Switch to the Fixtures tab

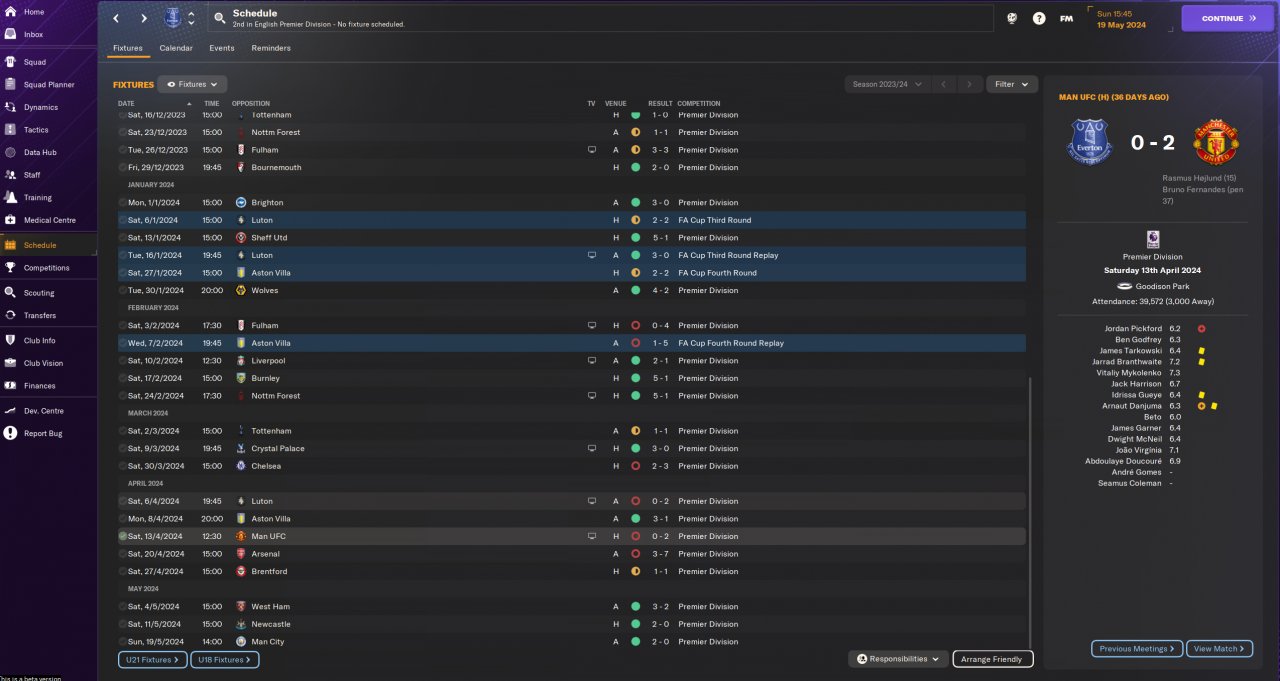(127, 48)
